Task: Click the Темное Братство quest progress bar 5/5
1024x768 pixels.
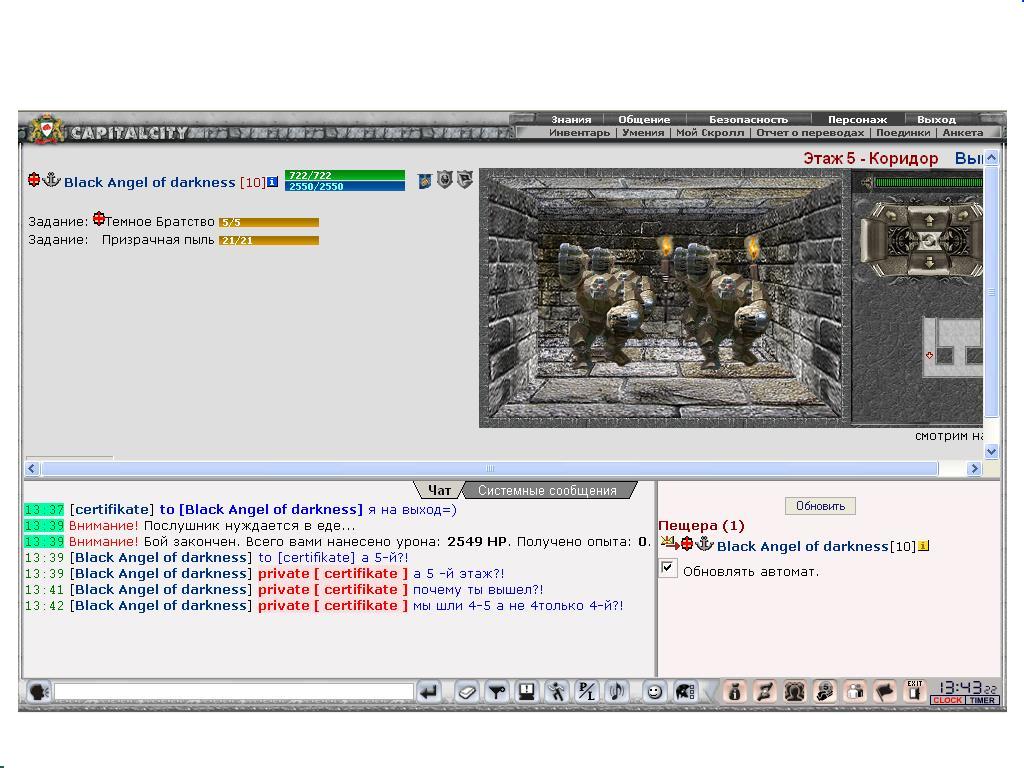Action: 268,222
